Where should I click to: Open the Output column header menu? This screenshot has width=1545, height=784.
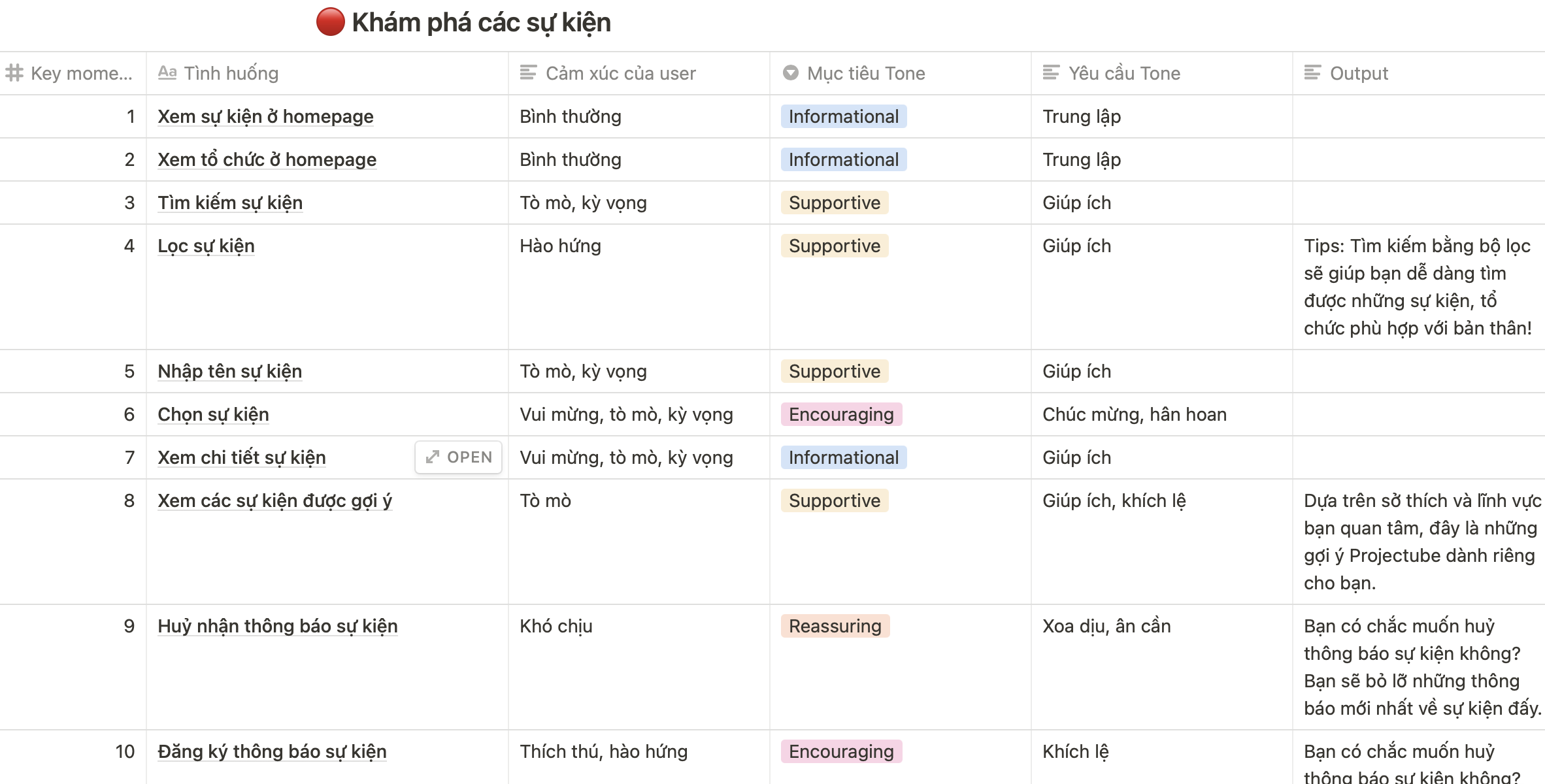click(1359, 73)
